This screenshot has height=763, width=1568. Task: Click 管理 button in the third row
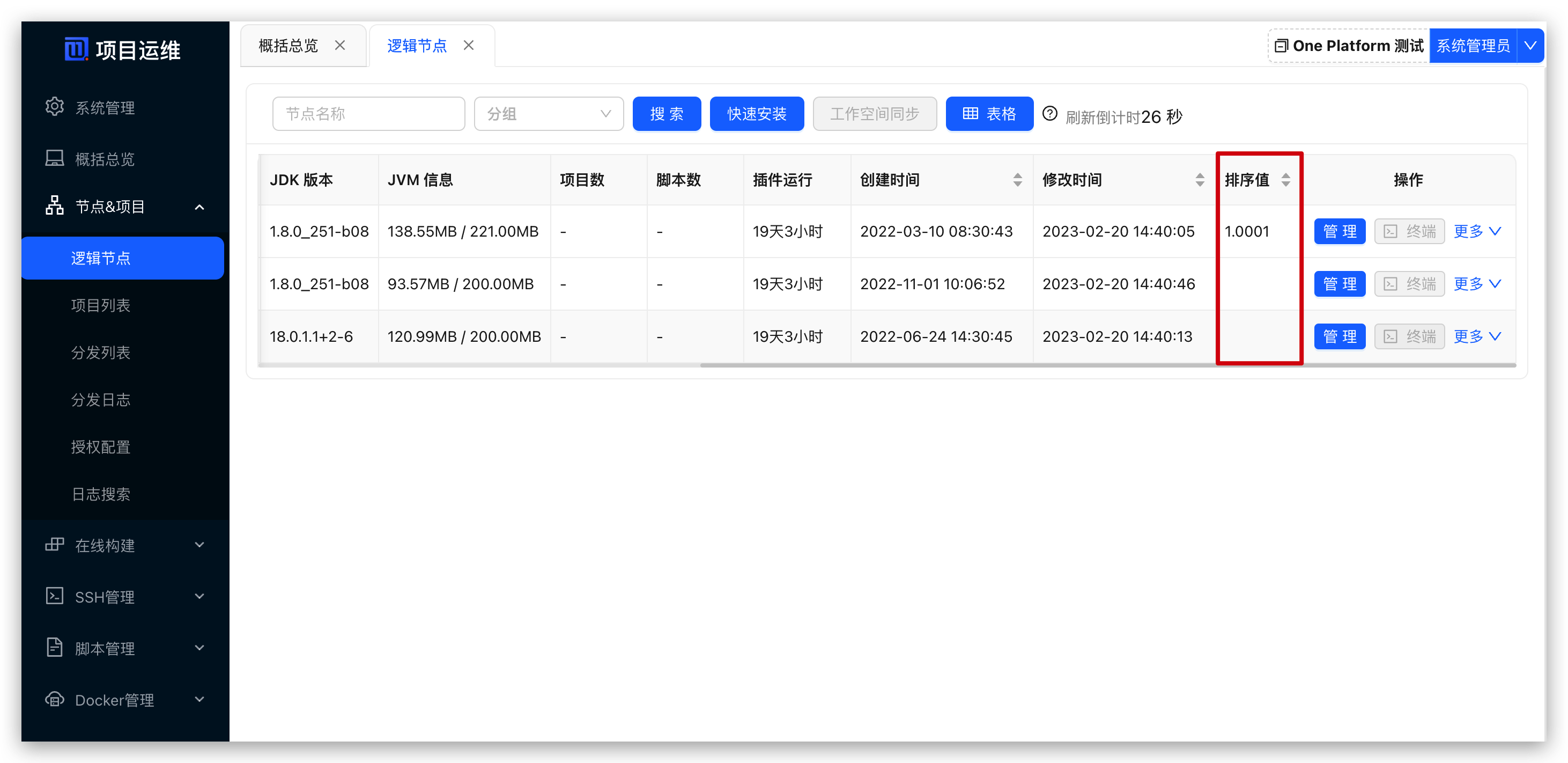click(x=1339, y=337)
